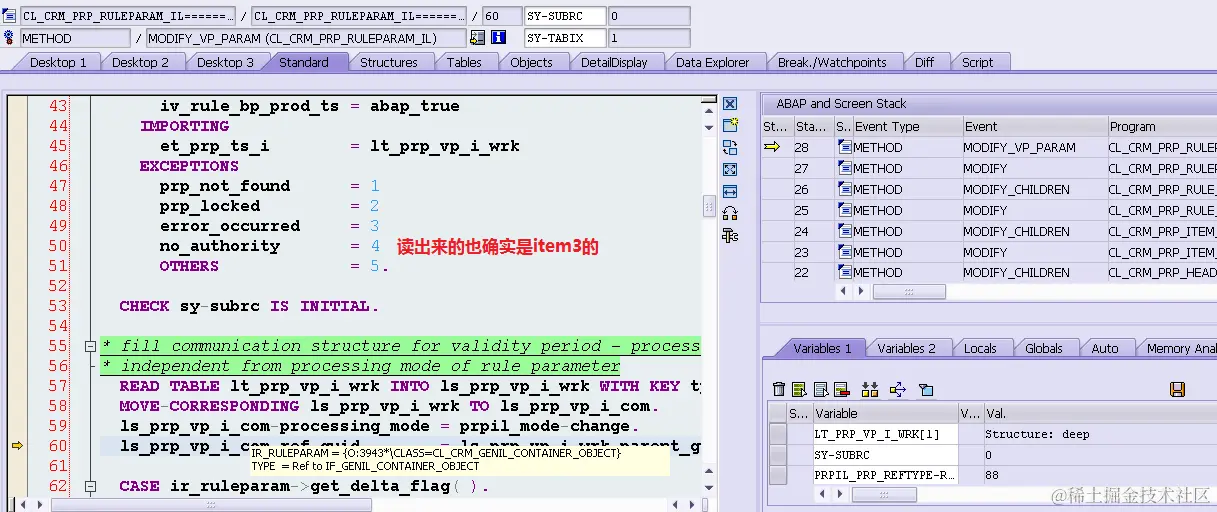The width and height of the screenshot is (1217, 512).
Task: Click the LT_PRP_VP_I_WRK[1] variable cell
Action: [885, 434]
